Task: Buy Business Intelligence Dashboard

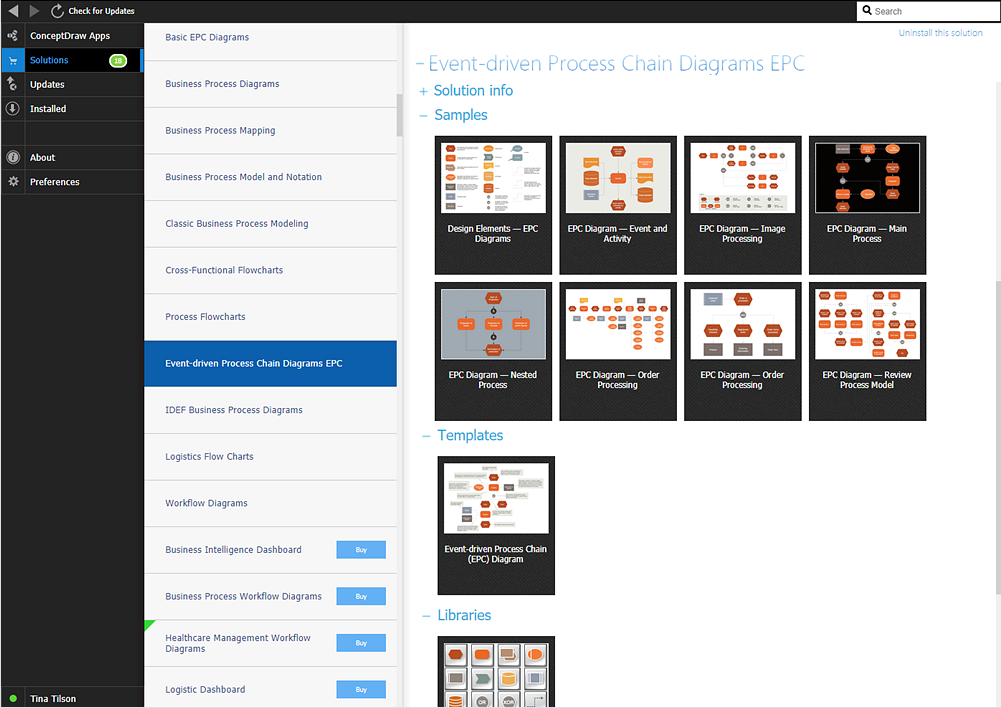Action: click(x=361, y=550)
